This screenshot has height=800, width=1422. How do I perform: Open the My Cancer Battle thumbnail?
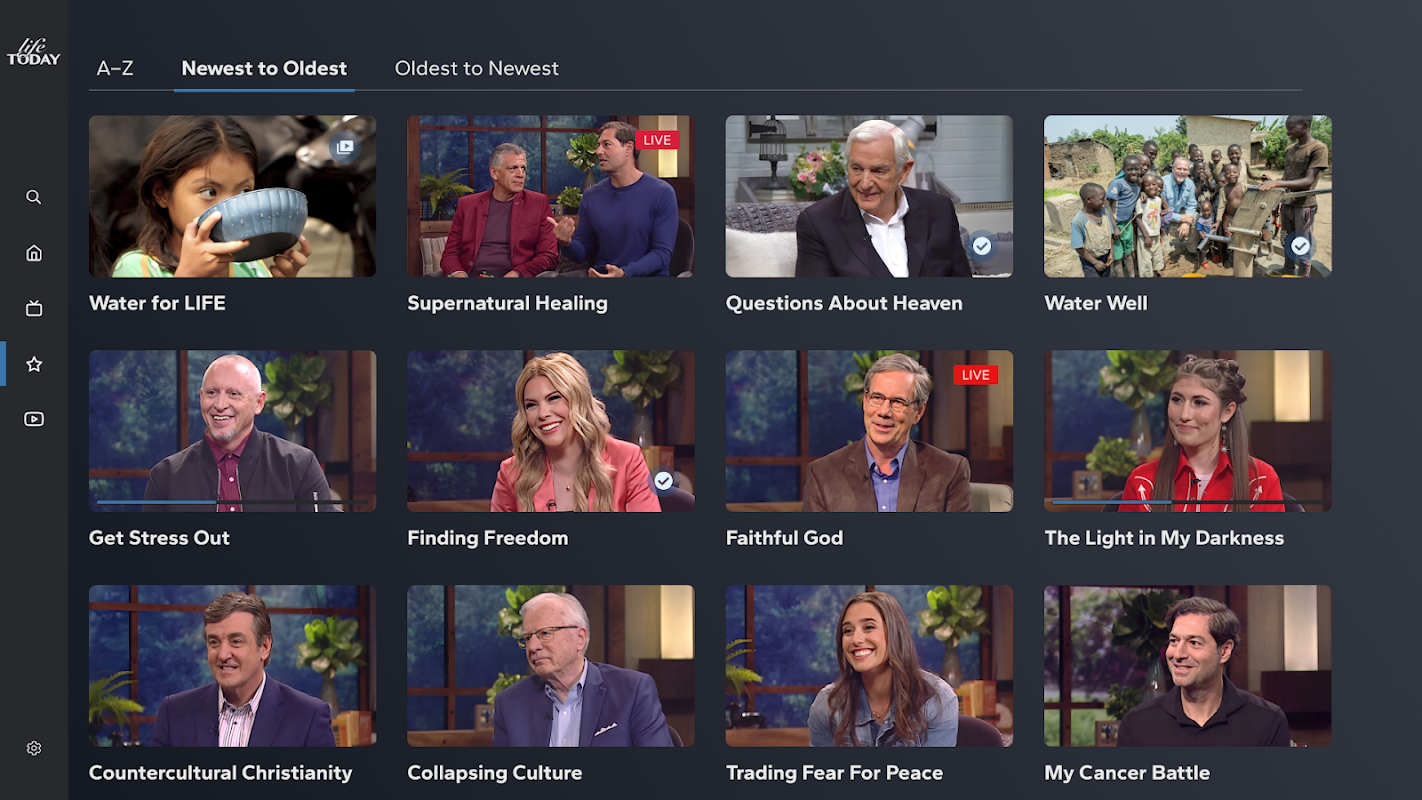tap(1188, 666)
